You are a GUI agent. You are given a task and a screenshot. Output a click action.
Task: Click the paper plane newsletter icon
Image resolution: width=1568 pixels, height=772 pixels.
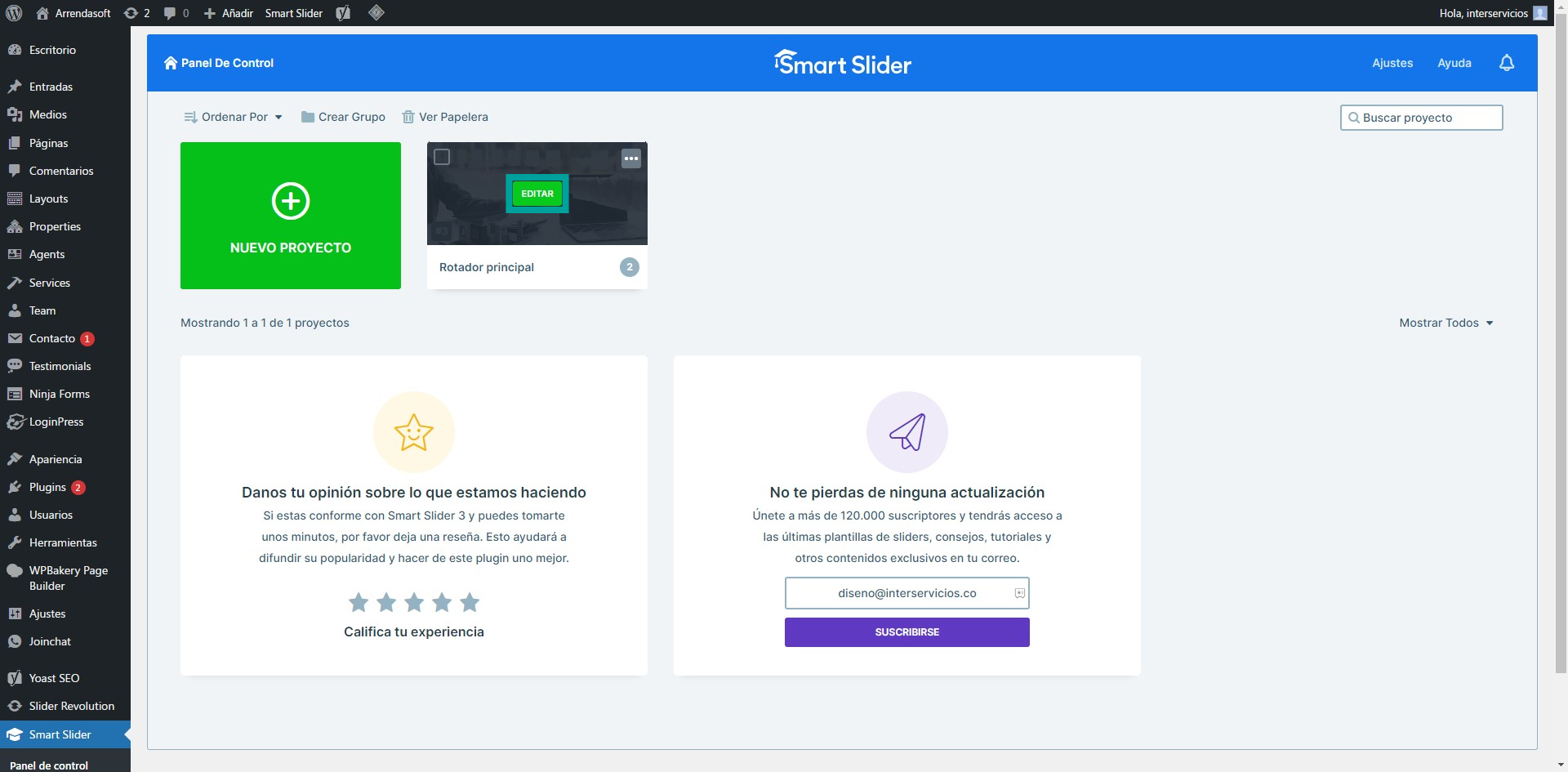[907, 432]
